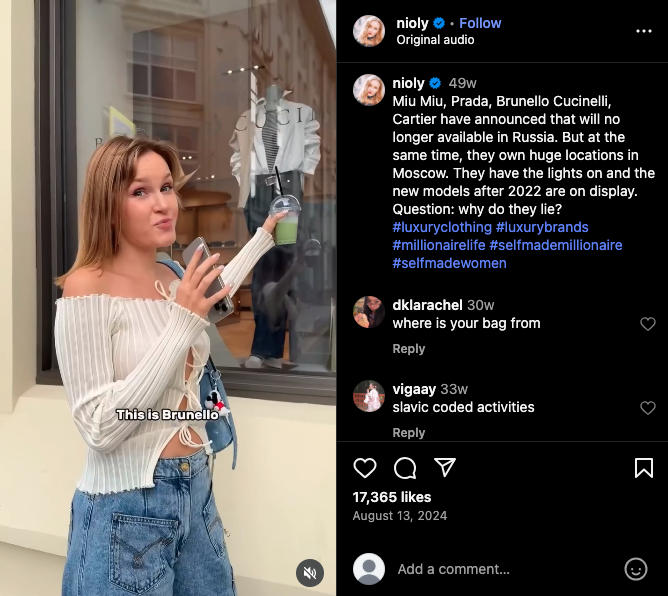Reply to vigaay's comment
The height and width of the screenshot is (596, 668).
409,432
